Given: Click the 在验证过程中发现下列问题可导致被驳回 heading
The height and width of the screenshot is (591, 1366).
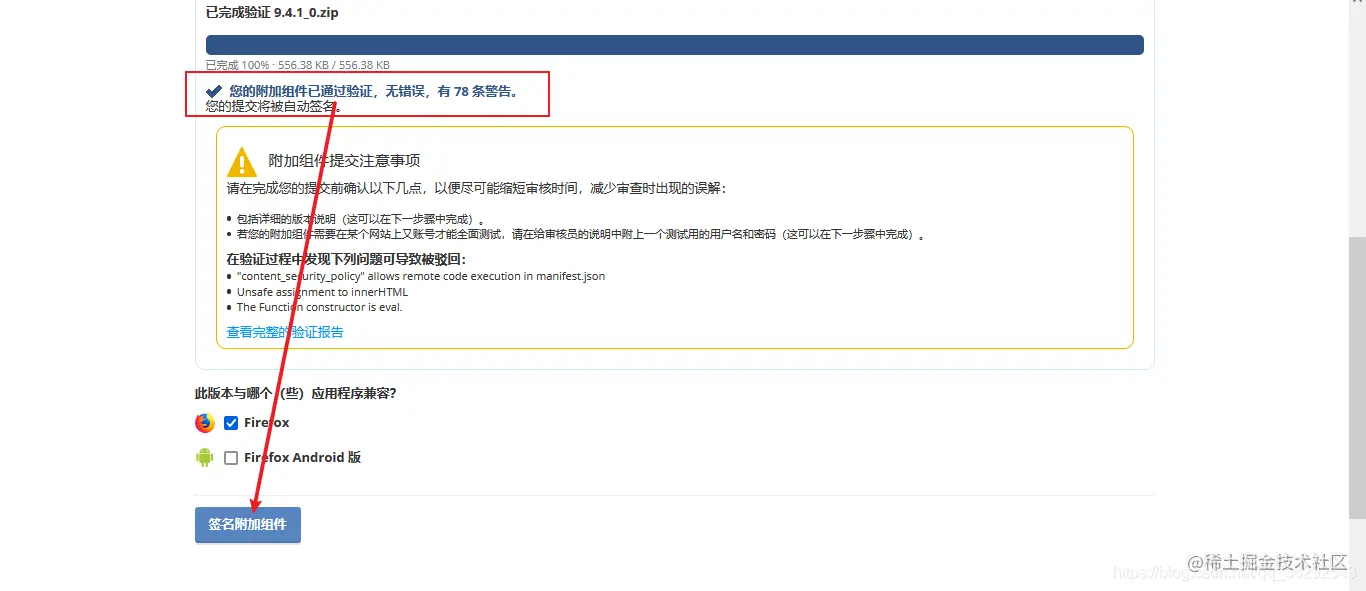Looking at the screenshot, I should click(x=346, y=259).
